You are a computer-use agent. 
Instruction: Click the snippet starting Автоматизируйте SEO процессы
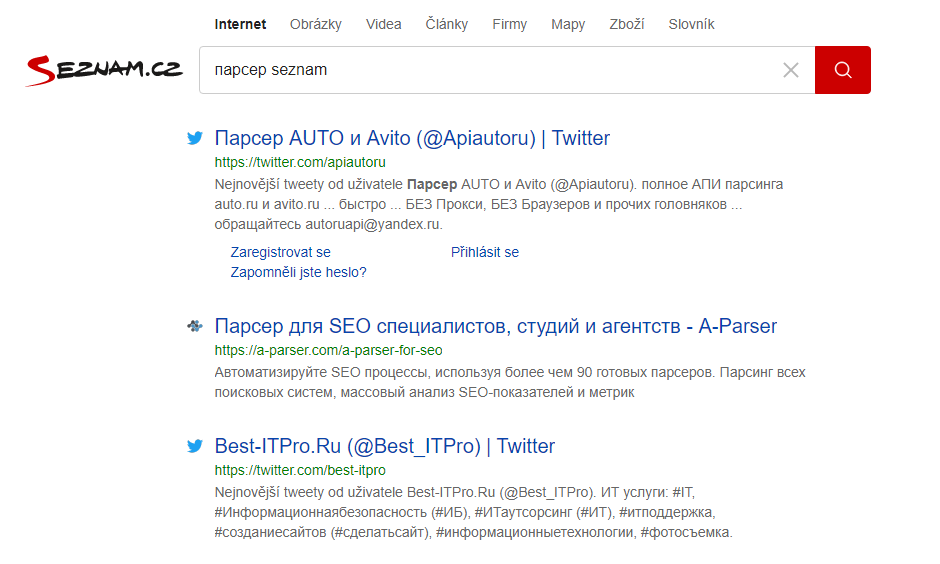tap(510, 382)
